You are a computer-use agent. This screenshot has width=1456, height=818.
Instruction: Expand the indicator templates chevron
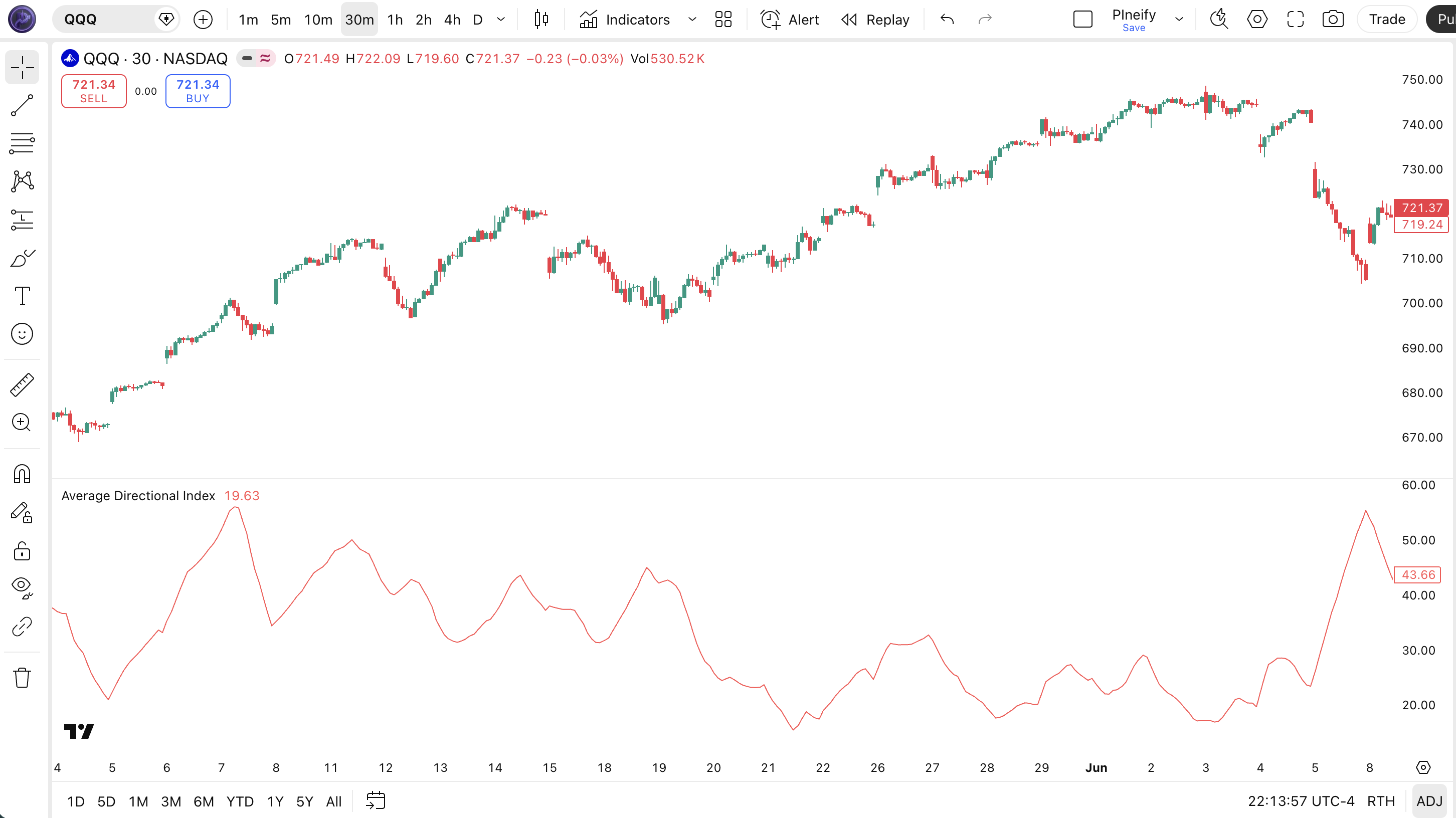pos(692,19)
